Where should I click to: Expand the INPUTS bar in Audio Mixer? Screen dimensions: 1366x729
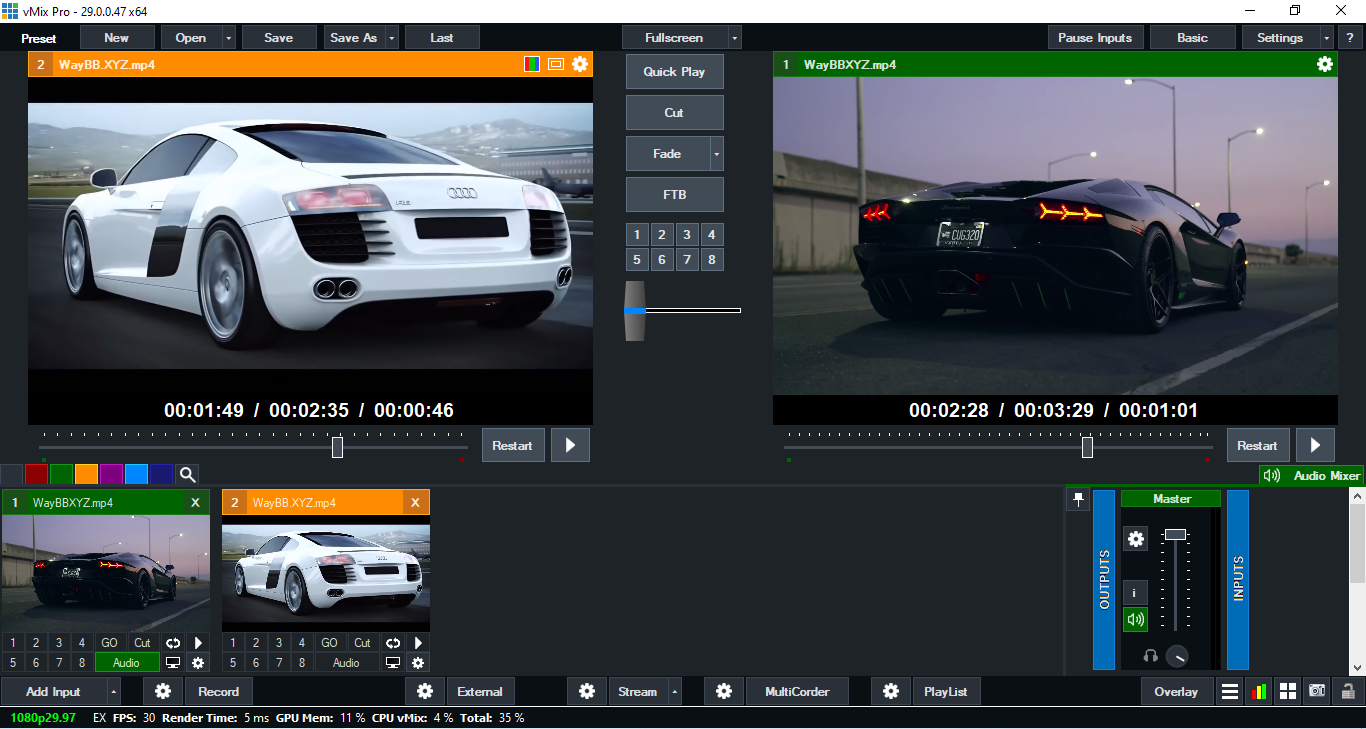pos(1238,579)
